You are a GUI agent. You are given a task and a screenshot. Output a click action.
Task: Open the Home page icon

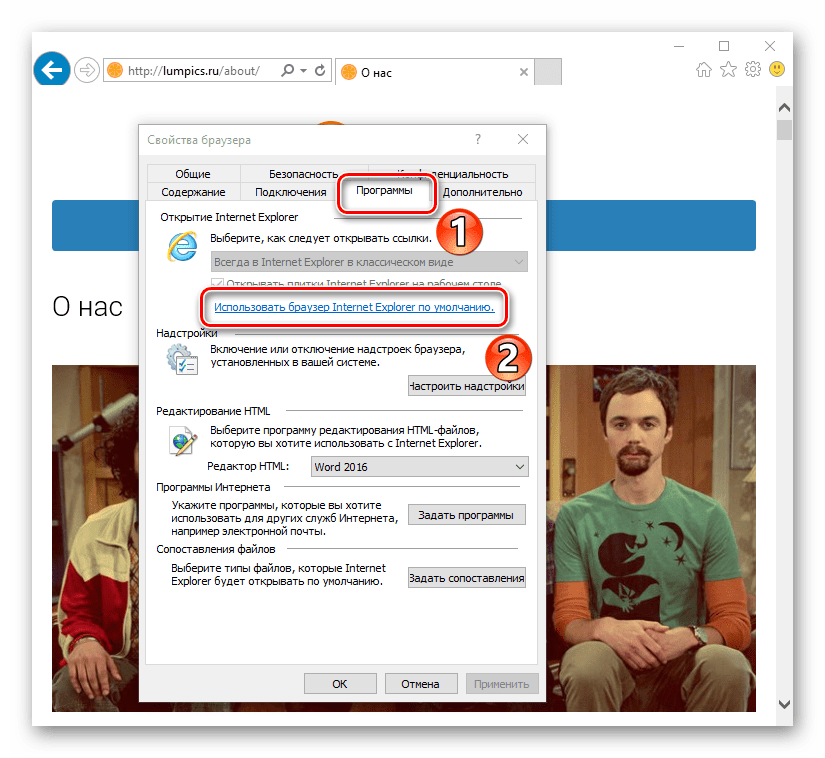coord(704,70)
